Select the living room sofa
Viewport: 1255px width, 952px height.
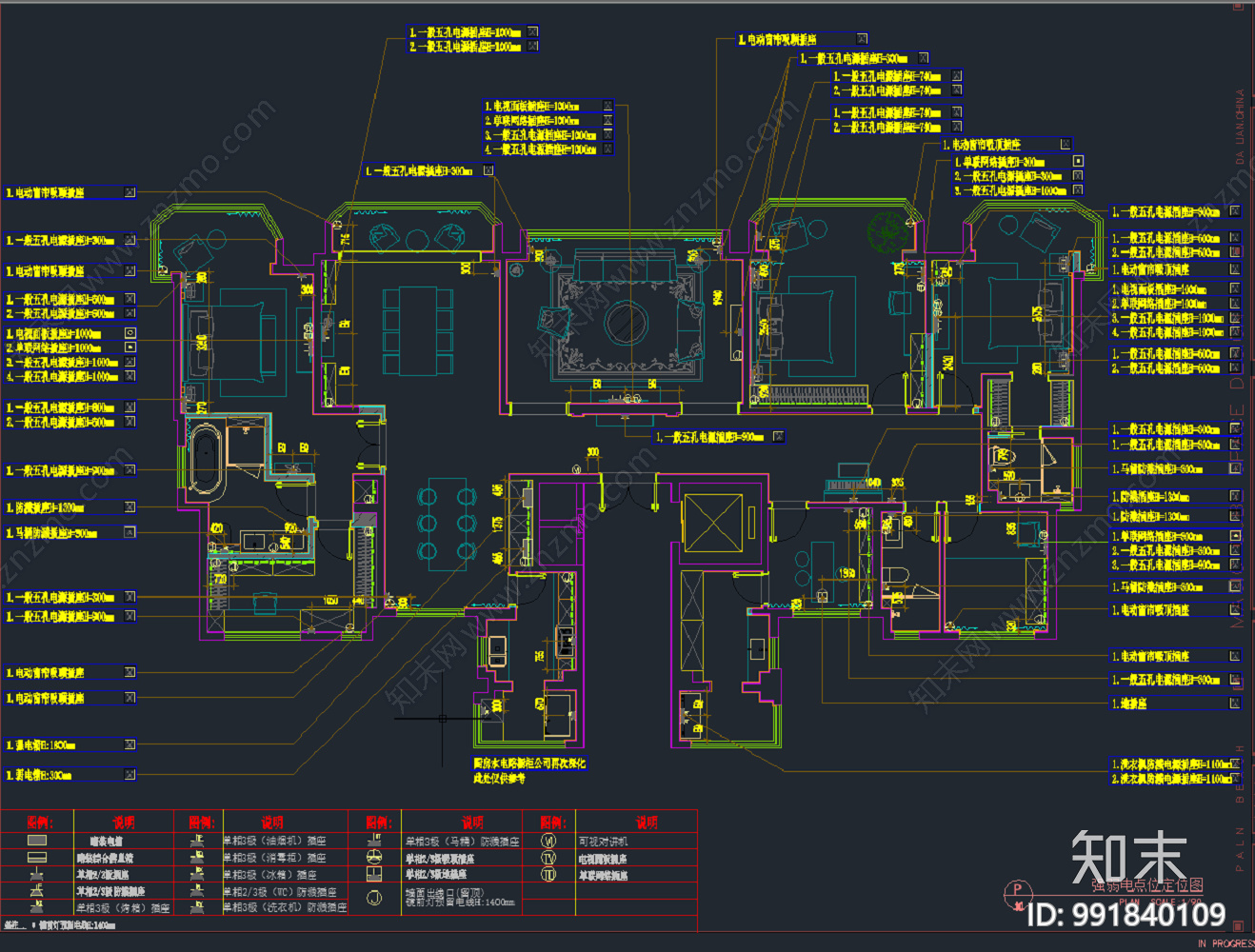point(626,264)
